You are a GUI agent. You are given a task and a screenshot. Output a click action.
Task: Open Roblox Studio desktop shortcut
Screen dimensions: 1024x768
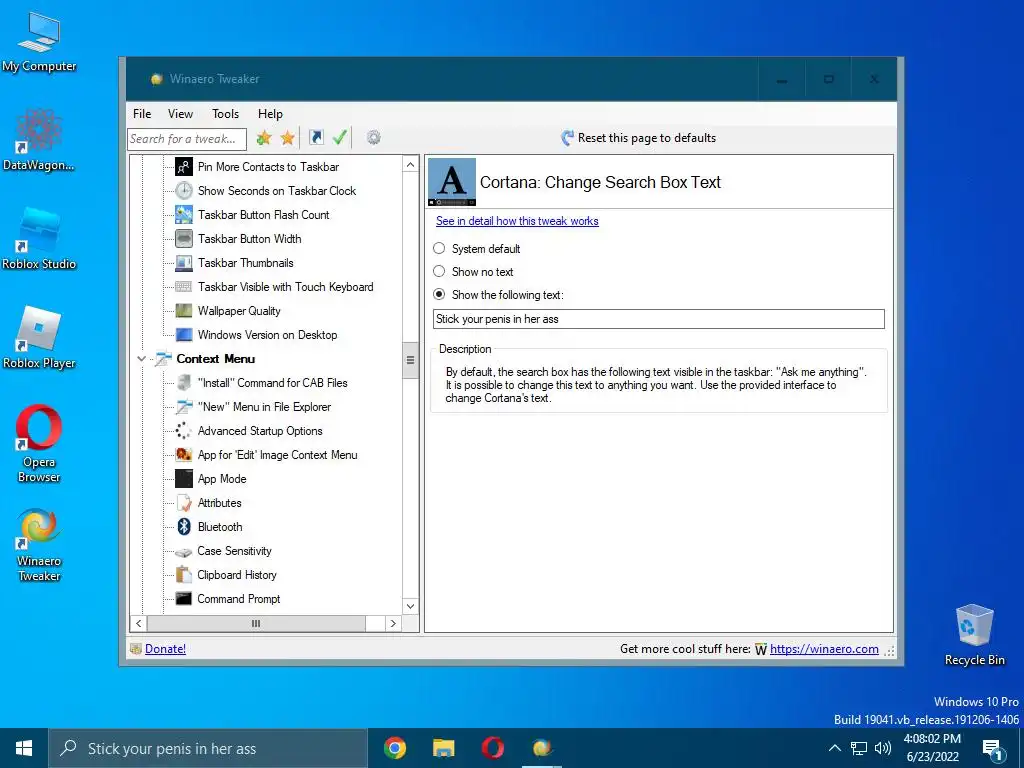click(39, 238)
